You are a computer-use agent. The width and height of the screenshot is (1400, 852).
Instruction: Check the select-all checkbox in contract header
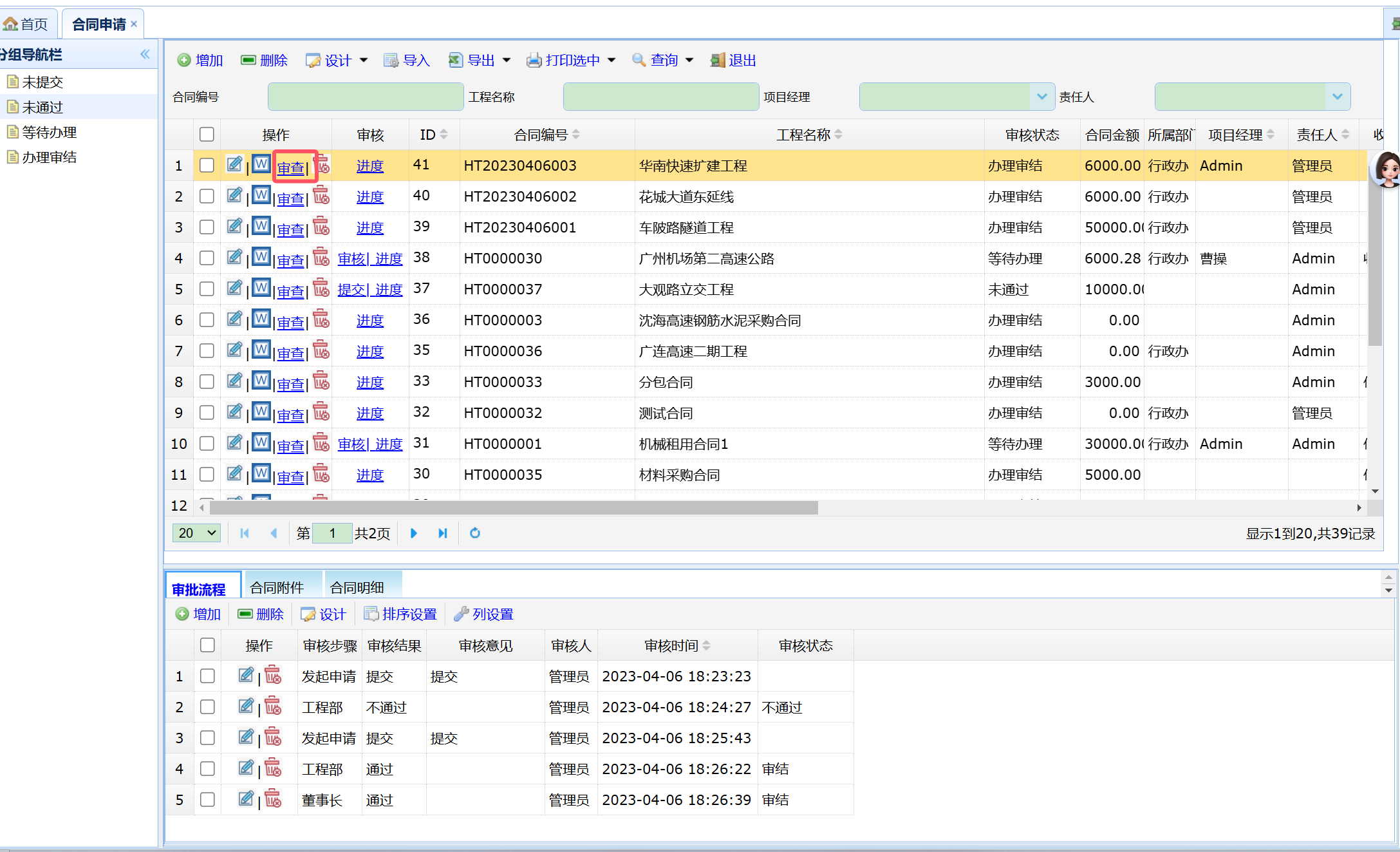[x=207, y=134]
